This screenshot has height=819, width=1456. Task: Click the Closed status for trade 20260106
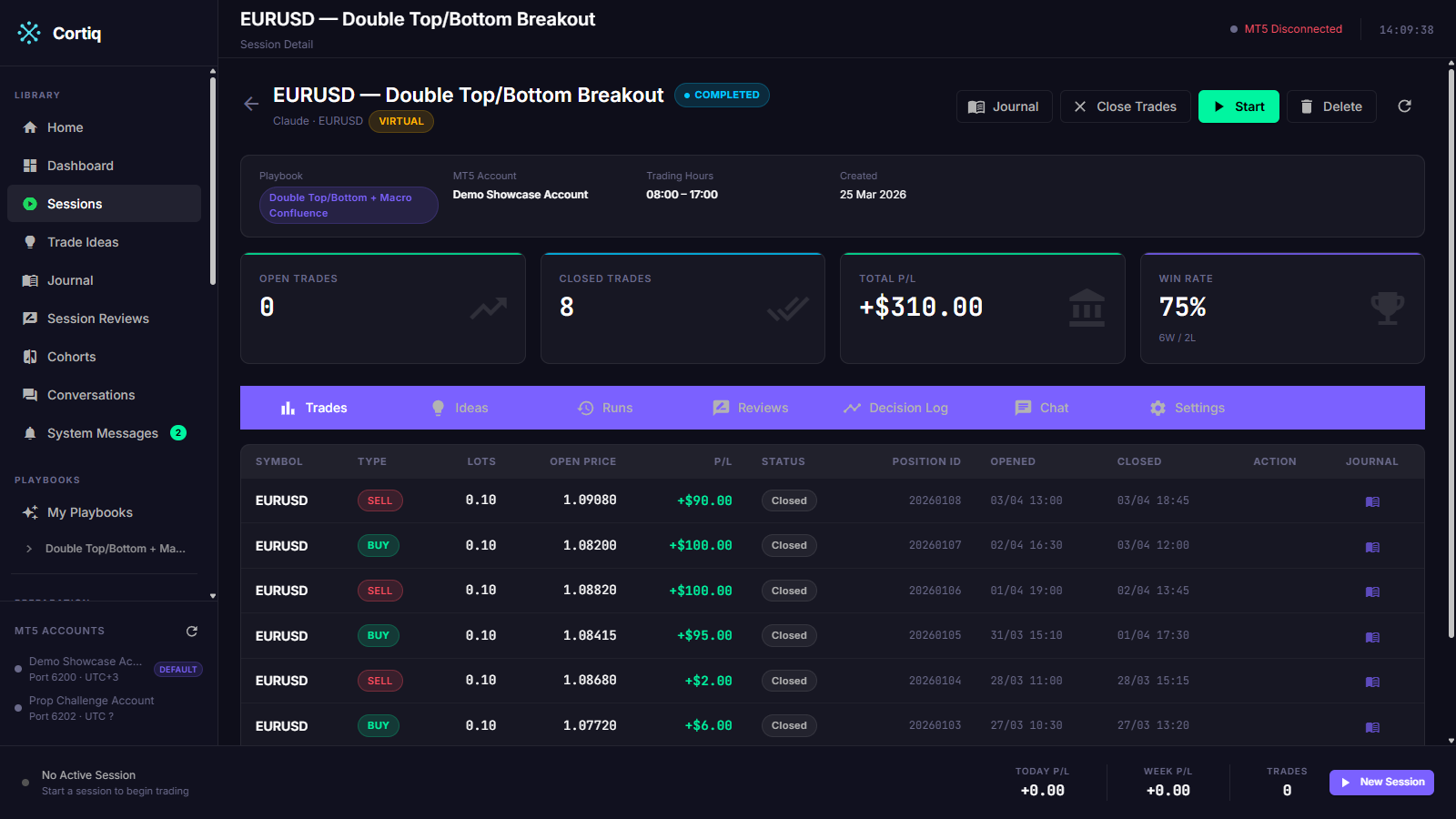(x=789, y=591)
